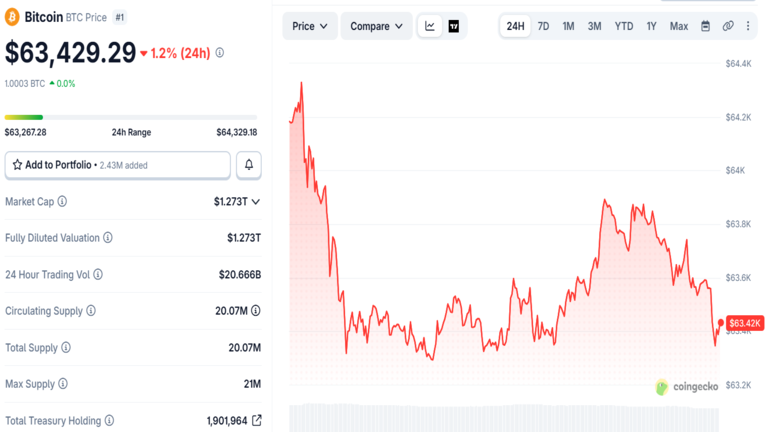Image resolution: width=768 pixels, height=432 pixels.
Task: Open external link icon beside 1,901,964
Action: (257, 420)
